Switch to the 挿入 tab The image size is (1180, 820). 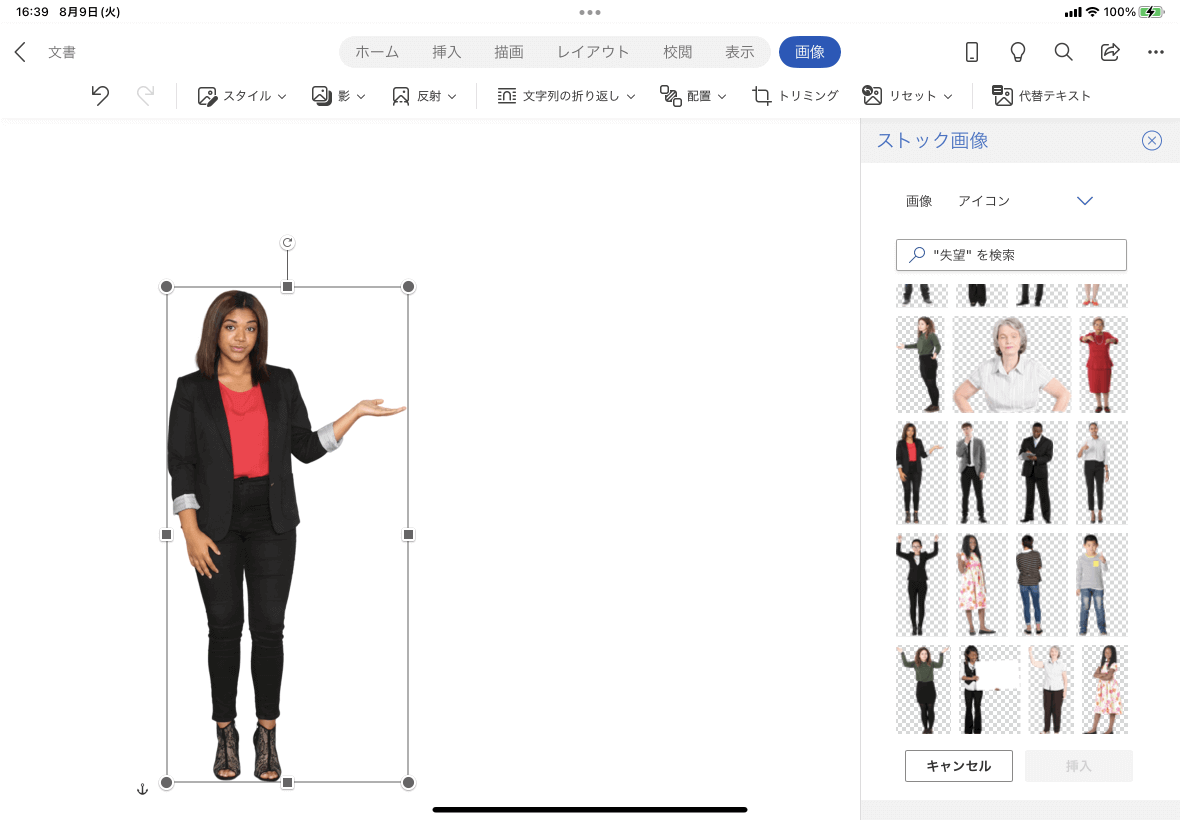coord(446,52)
